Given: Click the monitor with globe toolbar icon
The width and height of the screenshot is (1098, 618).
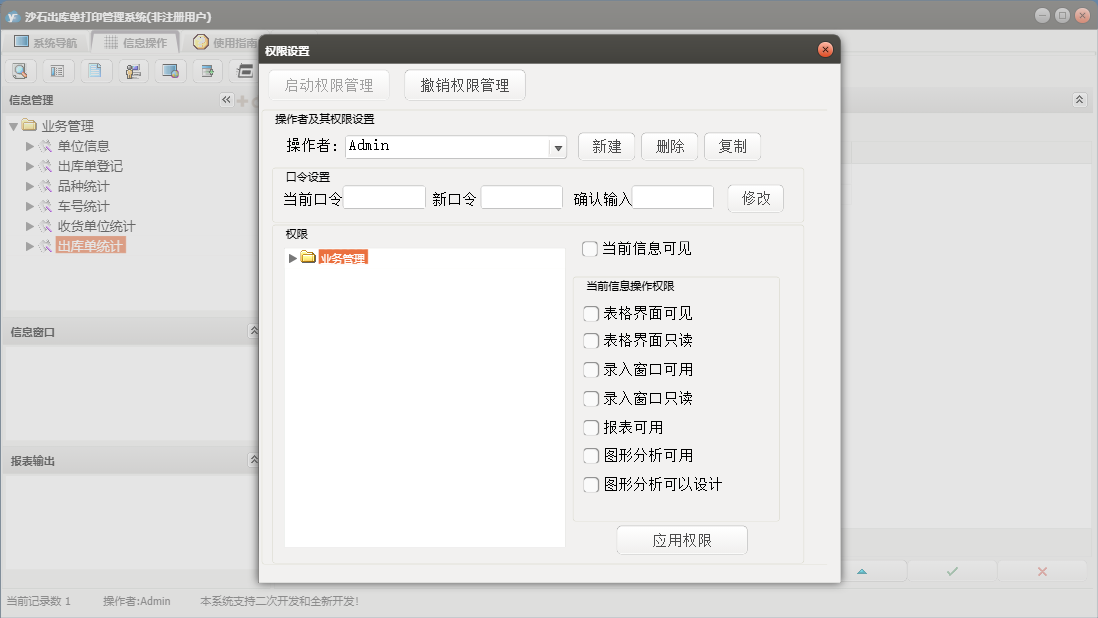Looking at the screenshot, I should coord(170,71).
